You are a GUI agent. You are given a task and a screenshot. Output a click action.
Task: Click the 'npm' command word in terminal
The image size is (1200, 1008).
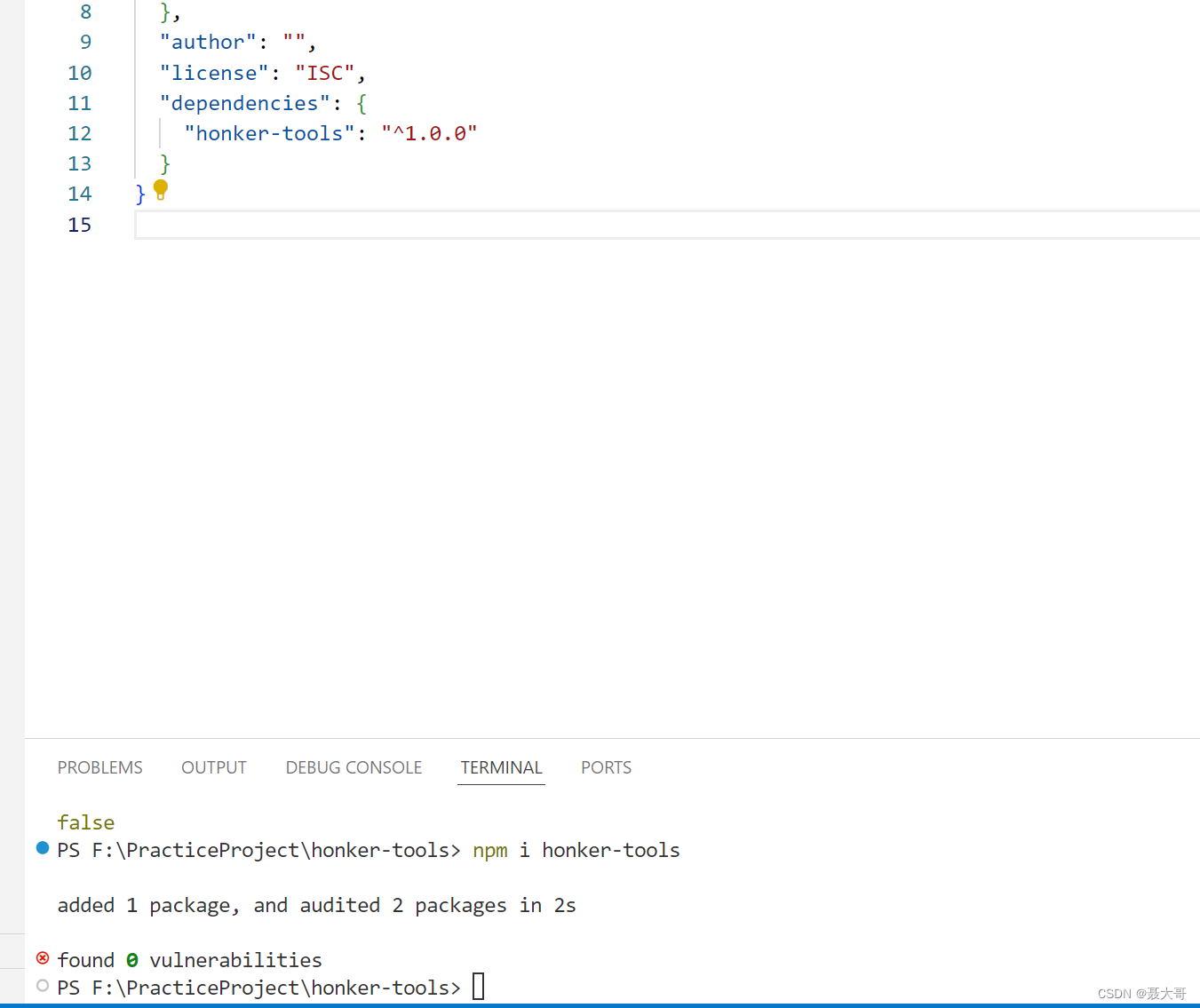click(x=490, y=850)
